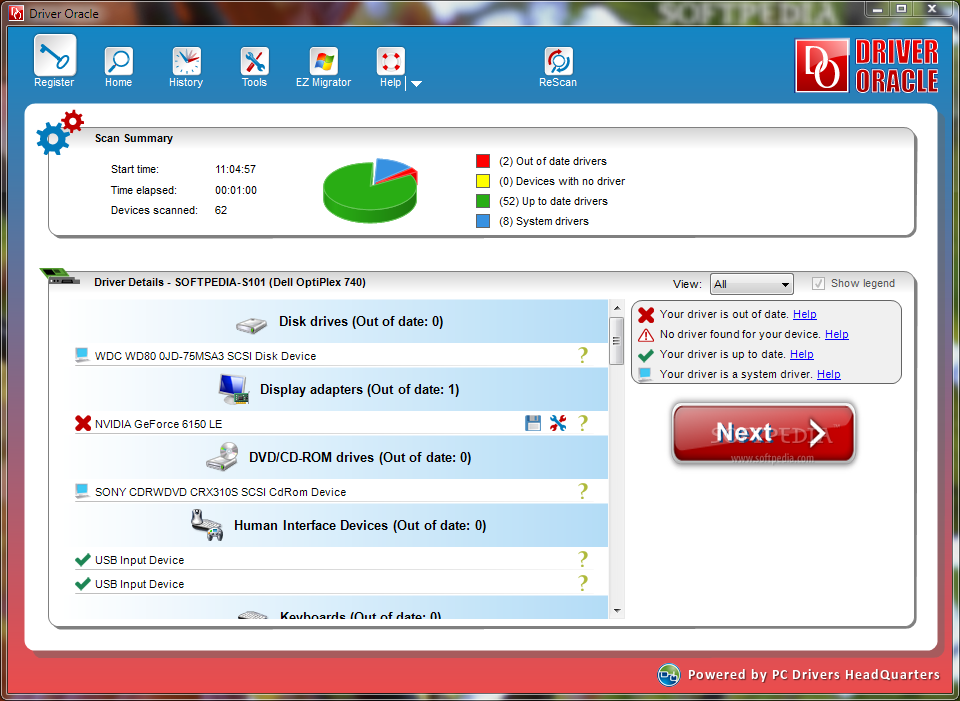
Task: Open Help link for up to date driver
Action: point(801,354)
